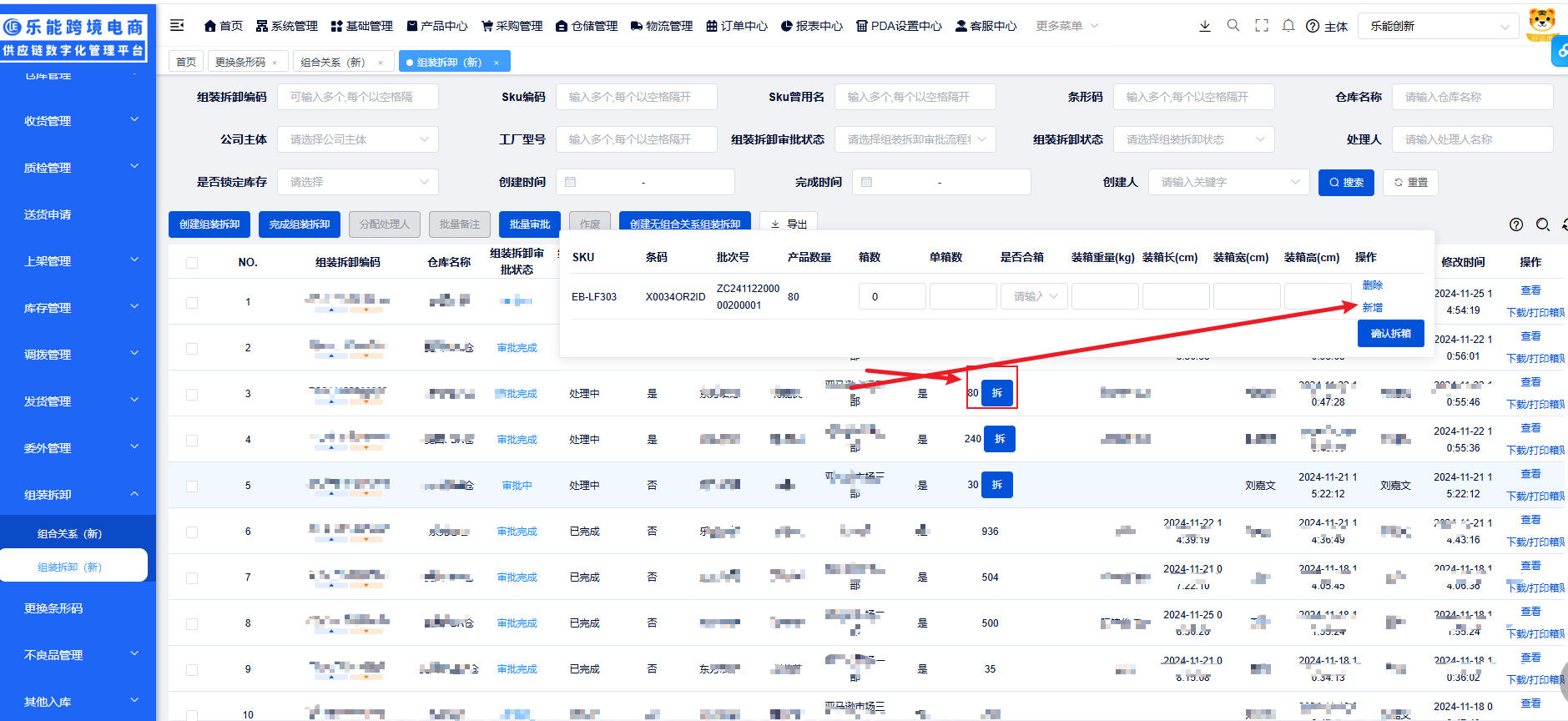Open the 更多菜单 dropdown
1568x721 pixels.
(1066, 26)
